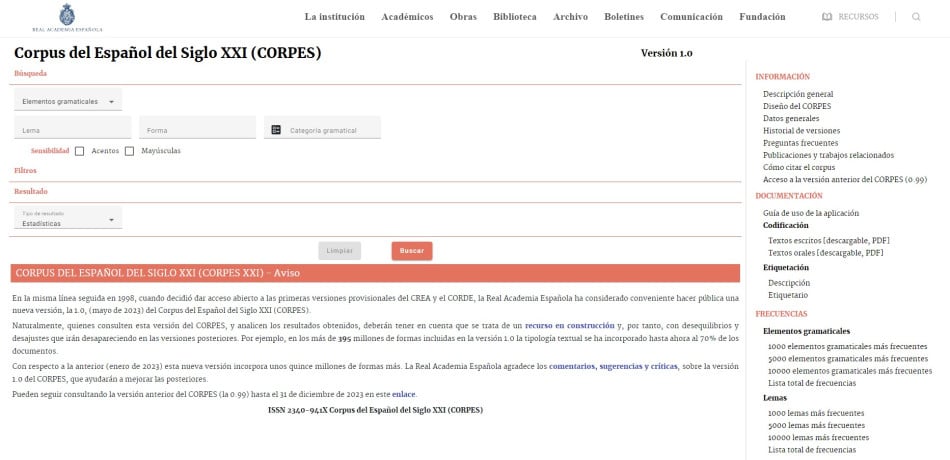The width and height of the screenshot is (950, 460).
Task: Click the Real Academia Española logo
Action: (x=67, y=18)
